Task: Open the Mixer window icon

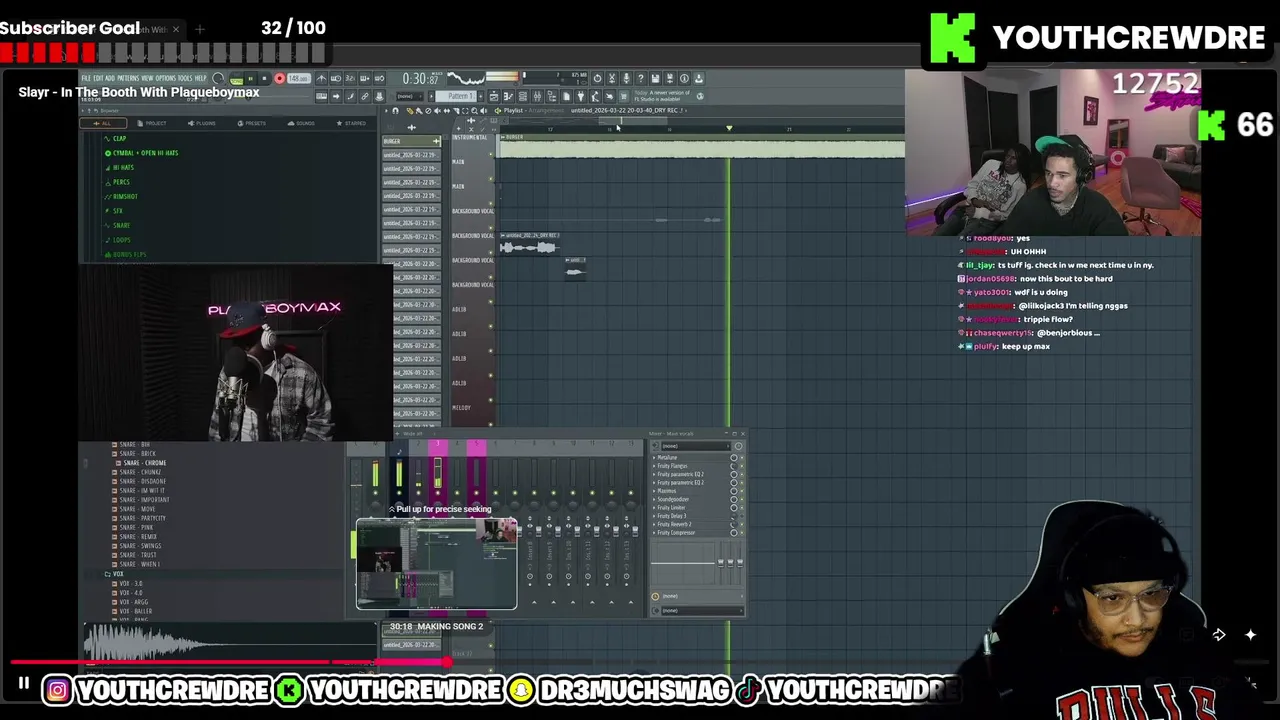Action: (537, 96)
